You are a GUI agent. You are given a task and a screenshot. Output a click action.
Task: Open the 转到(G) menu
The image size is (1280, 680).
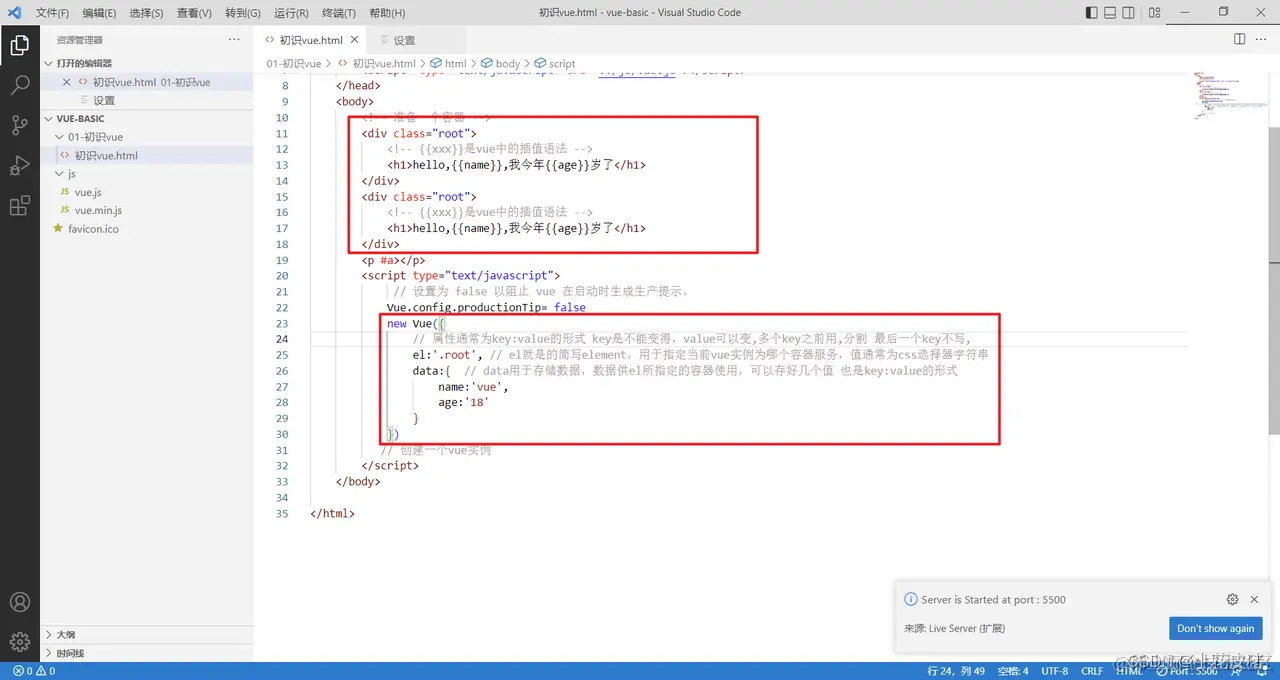tap(243, 13)
